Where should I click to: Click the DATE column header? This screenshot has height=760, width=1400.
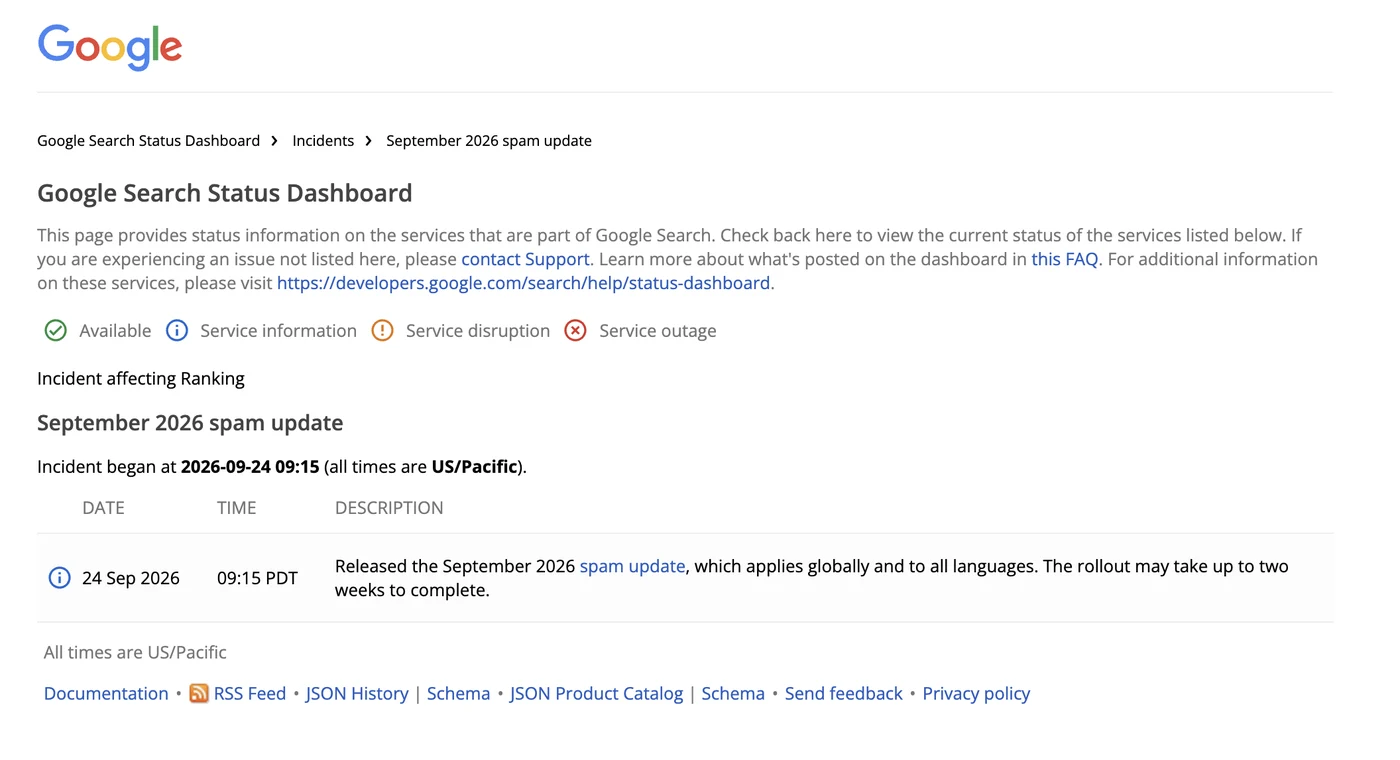coord(103,508)
